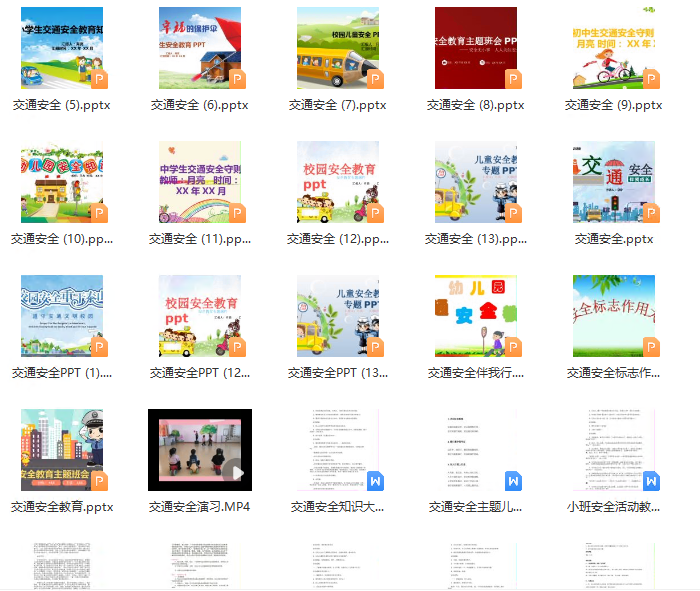Open the 交通安全伴我行 presentation icon
Screen dimensions: 700x591
[476, 316]
